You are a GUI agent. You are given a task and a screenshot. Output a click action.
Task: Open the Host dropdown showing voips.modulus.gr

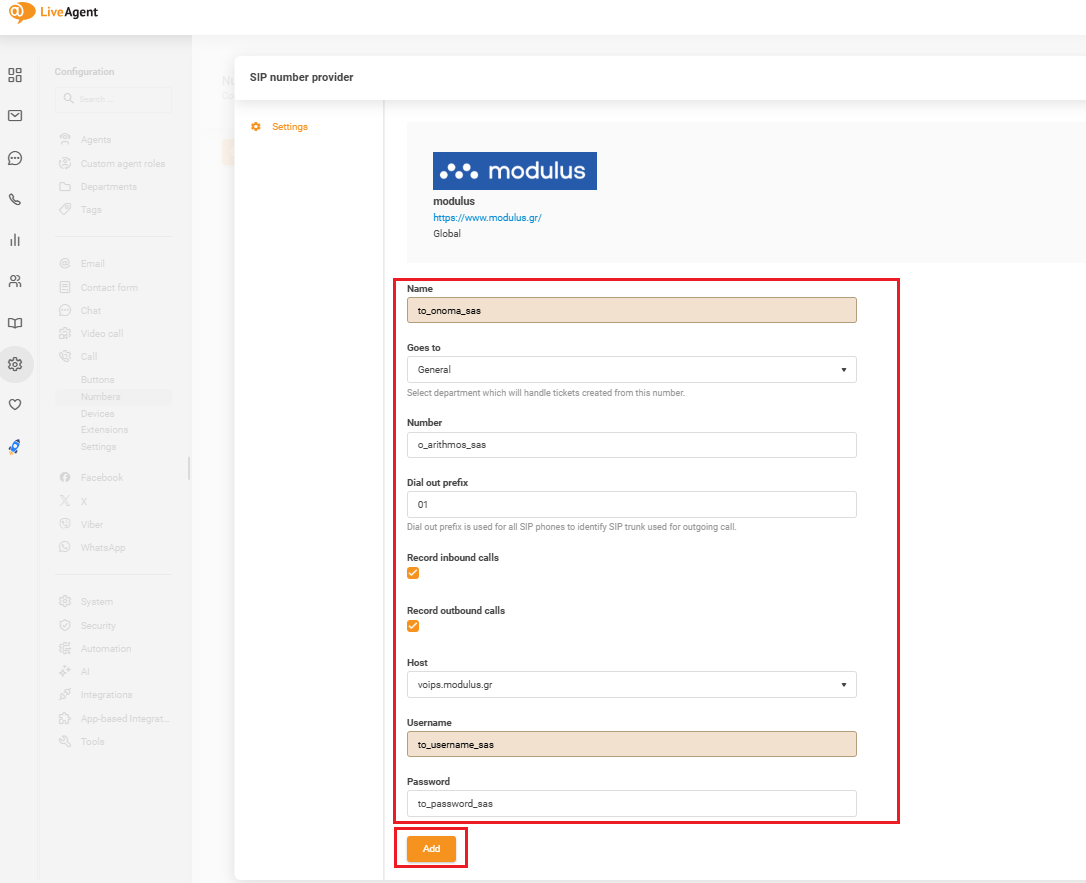631,685
